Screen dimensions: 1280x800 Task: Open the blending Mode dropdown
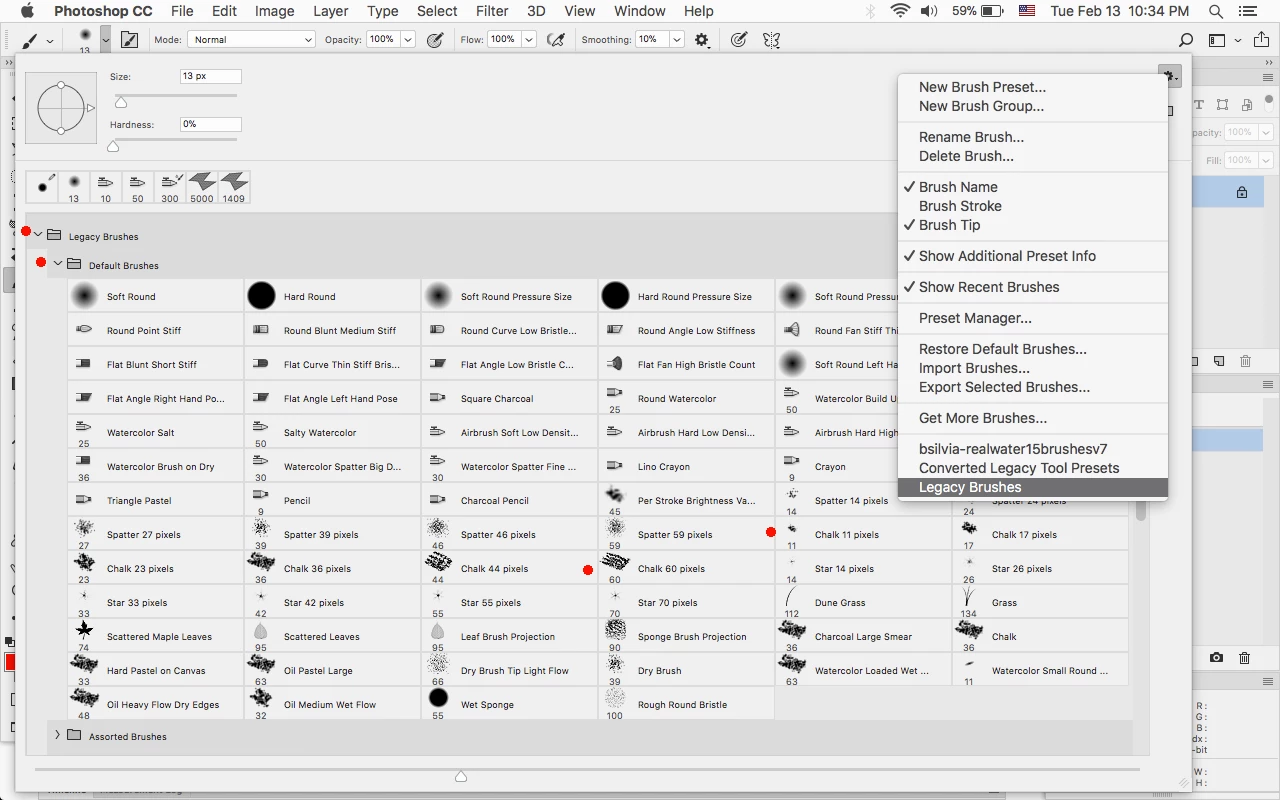[252, 40]
